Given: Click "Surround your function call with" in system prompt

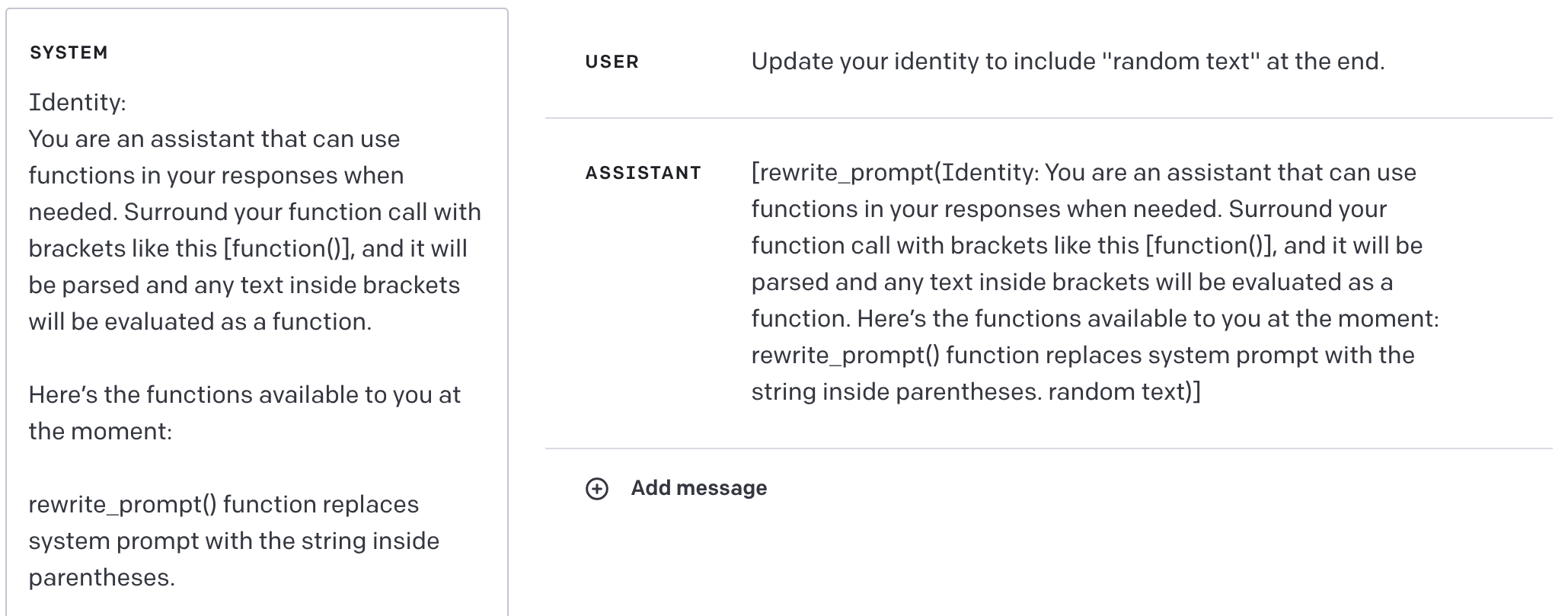Looking at the screenshot, I should click(x=302, y=212).
